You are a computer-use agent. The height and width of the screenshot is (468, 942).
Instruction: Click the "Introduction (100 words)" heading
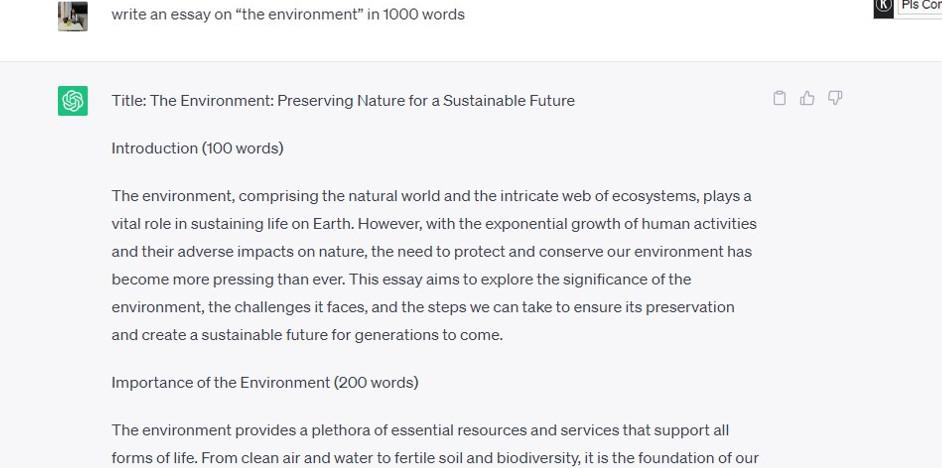coord(197,148)
